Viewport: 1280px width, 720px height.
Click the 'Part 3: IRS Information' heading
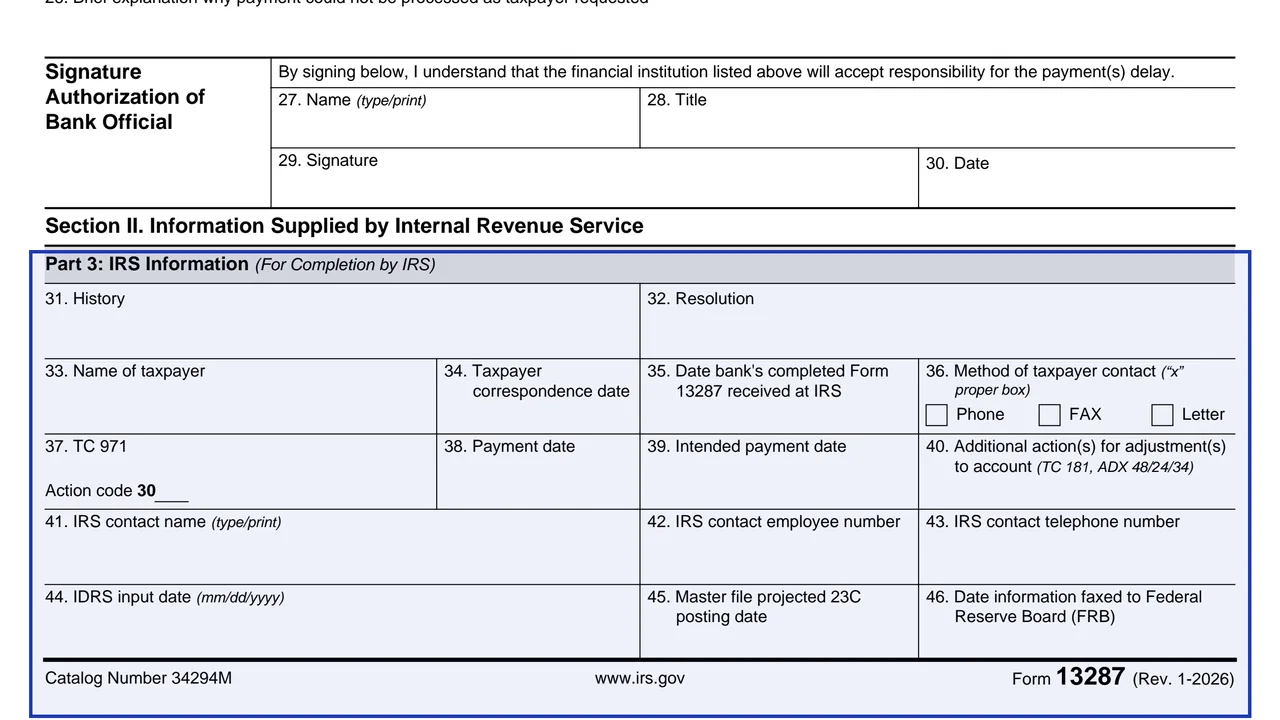click(x=147, y=264)
